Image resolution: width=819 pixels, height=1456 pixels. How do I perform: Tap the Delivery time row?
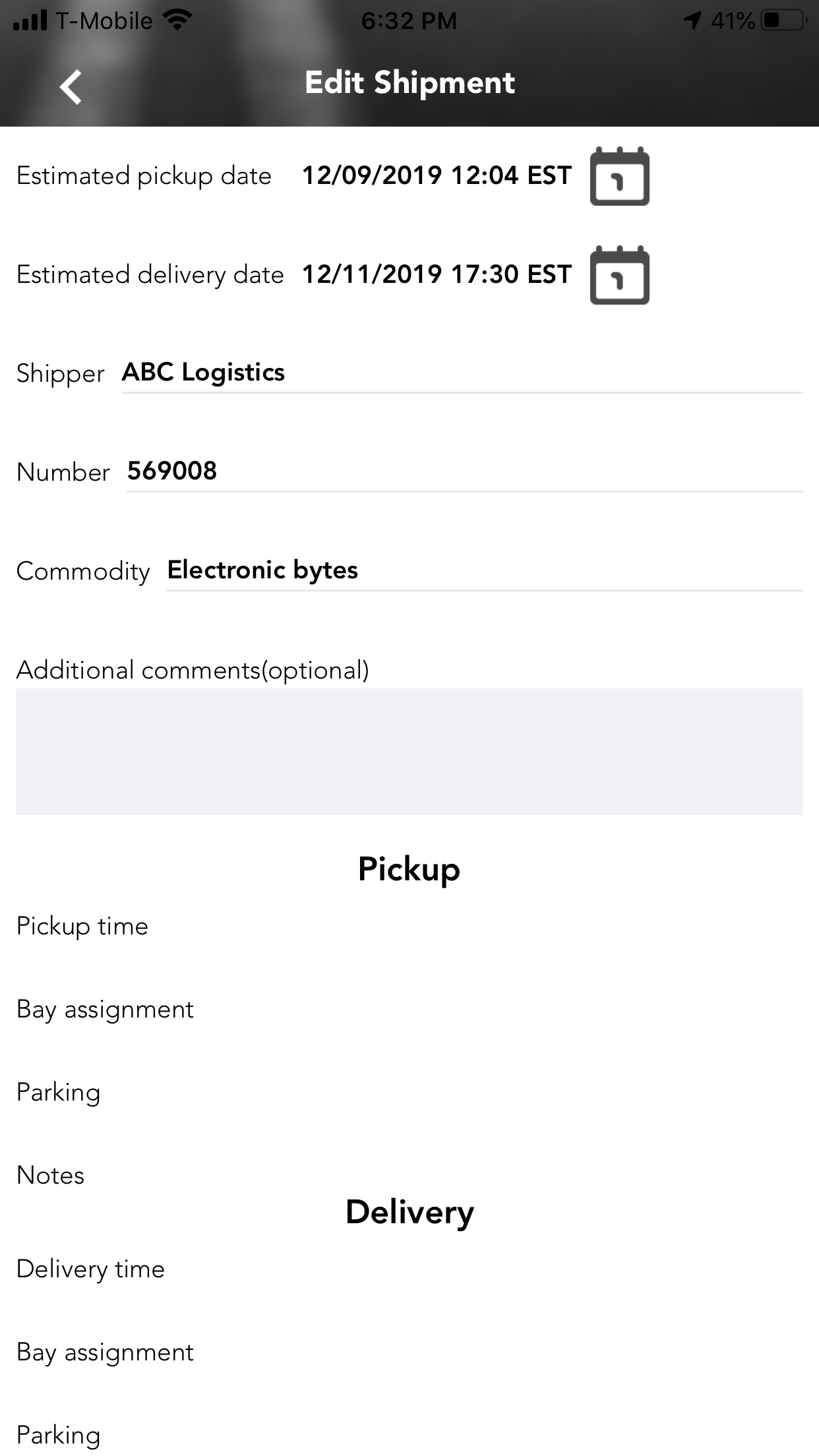[91, 1269]
